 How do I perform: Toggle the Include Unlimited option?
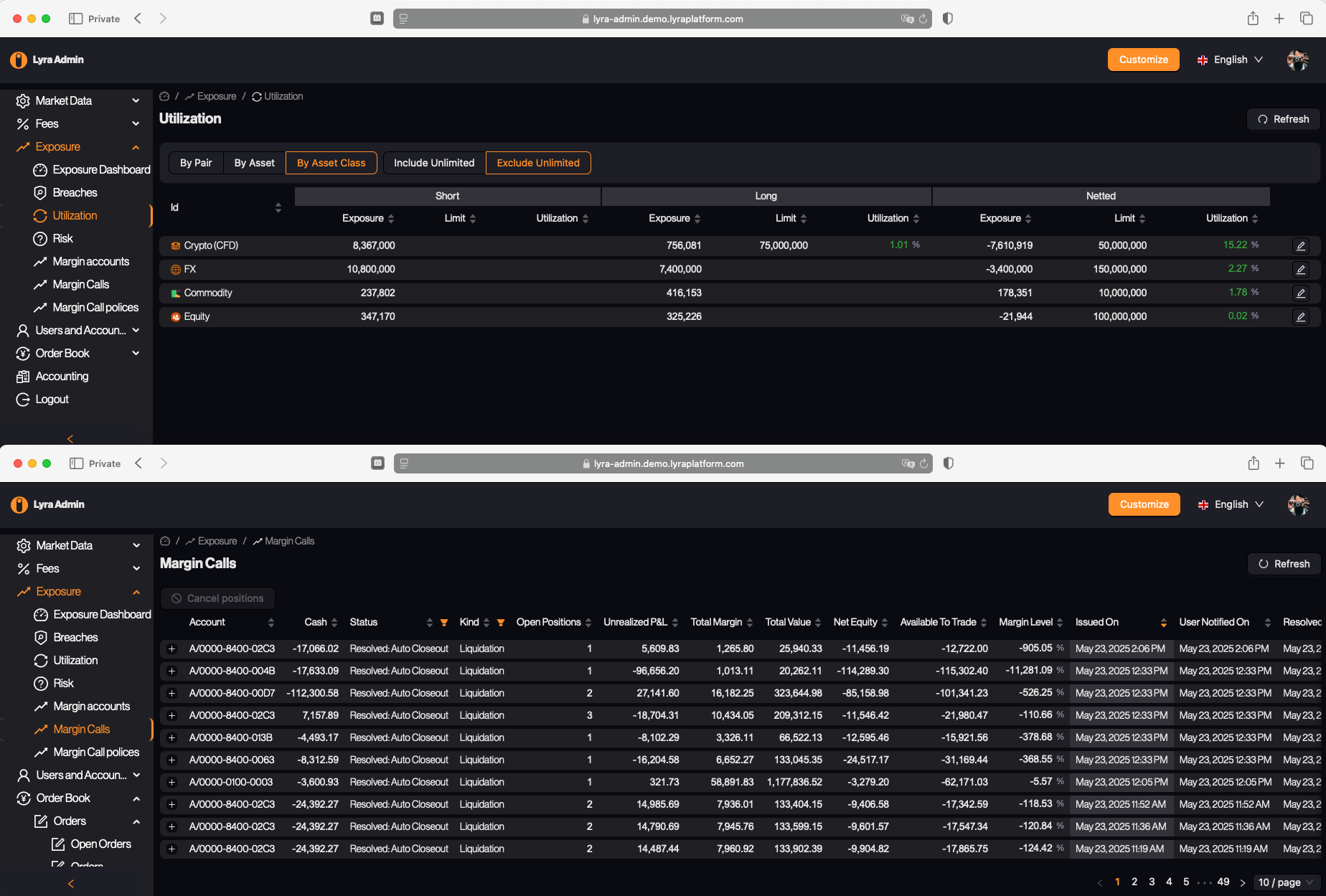434,163
